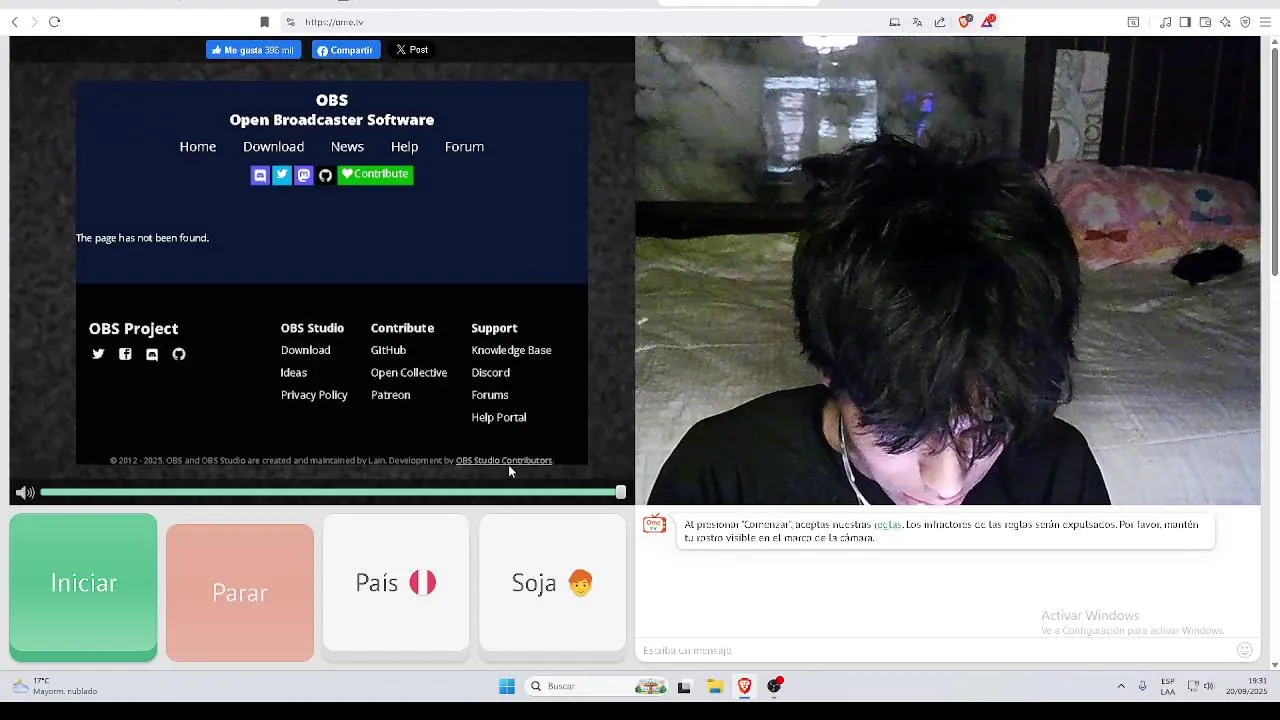Open the Discord link under Support
The image size is (1280, 720).
click(x=490, y=372)
